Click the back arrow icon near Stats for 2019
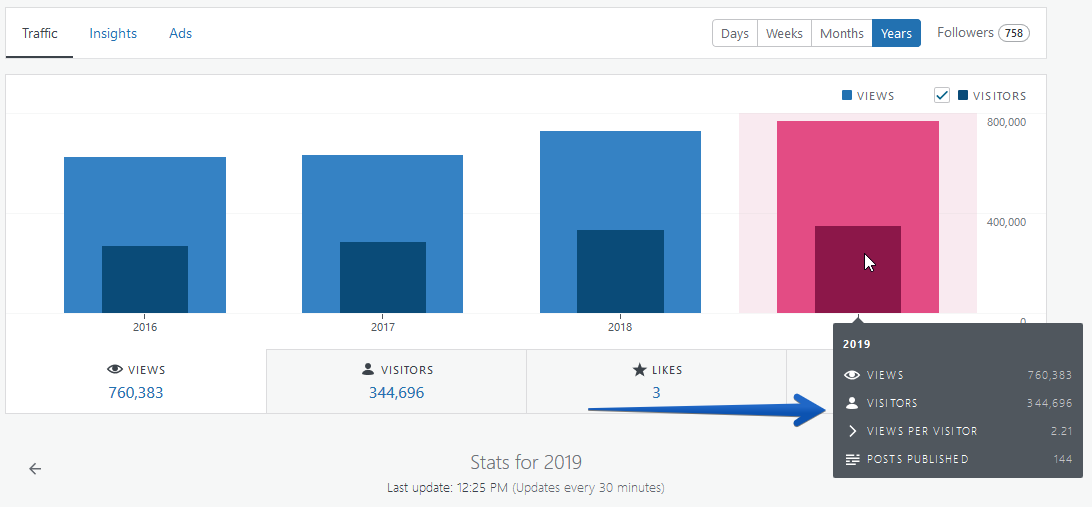The width and height of the screenshot is (1092, 507). [35, 469]
